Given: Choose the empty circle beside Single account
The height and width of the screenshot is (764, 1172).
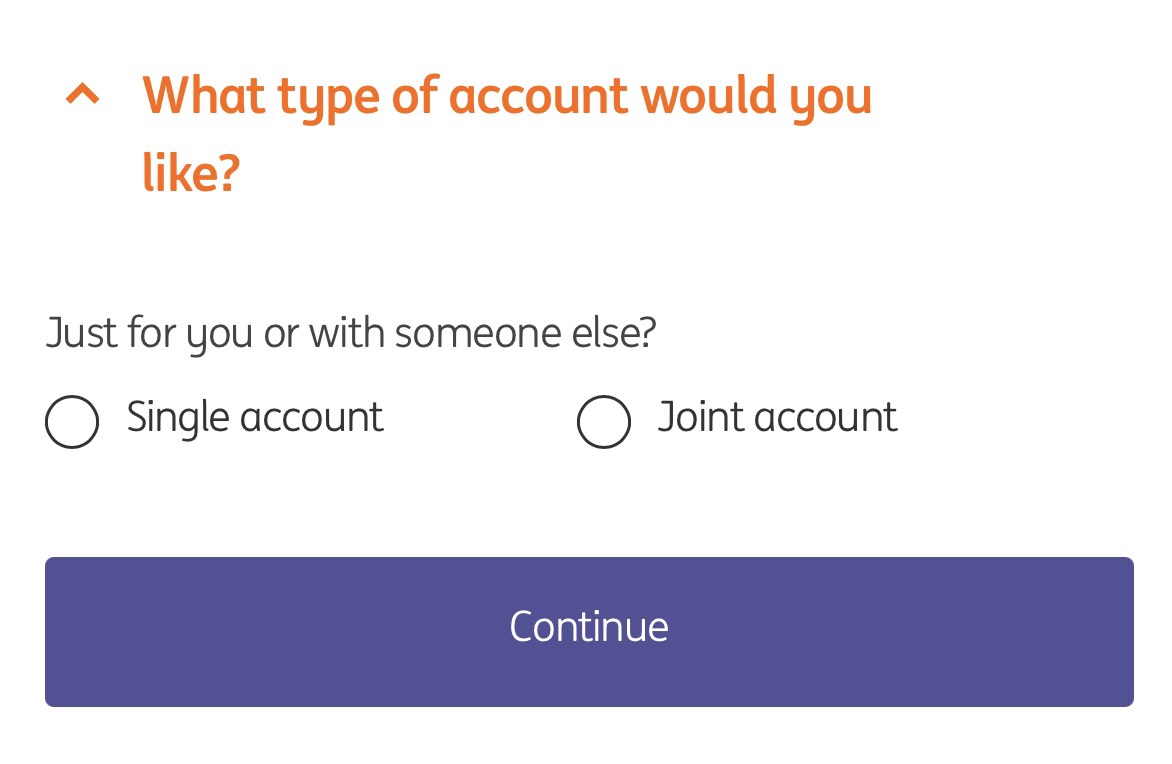Looking at the screenshot, I should 72,421.
